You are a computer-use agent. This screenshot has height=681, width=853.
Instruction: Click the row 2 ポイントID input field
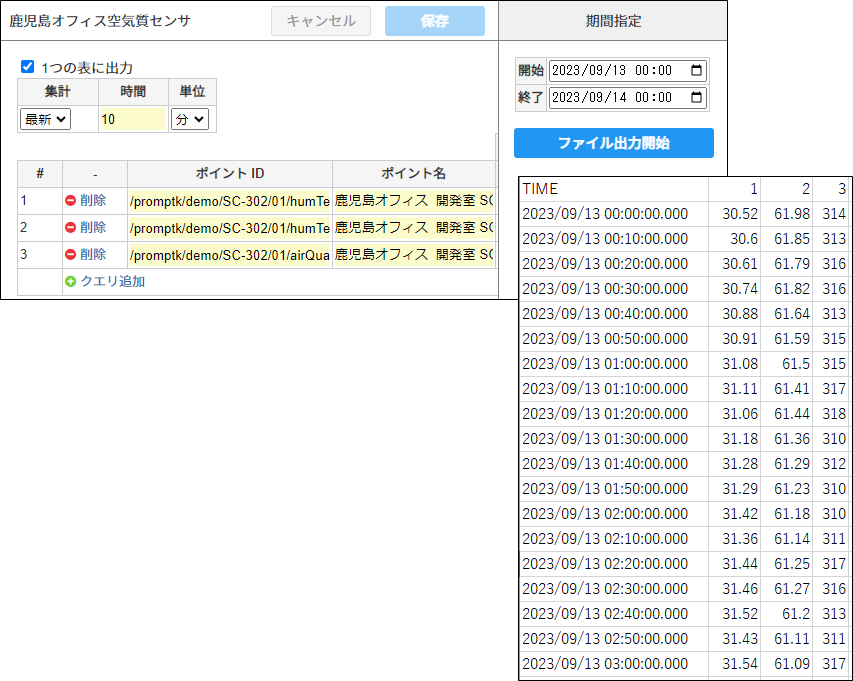tap(230, 228)
